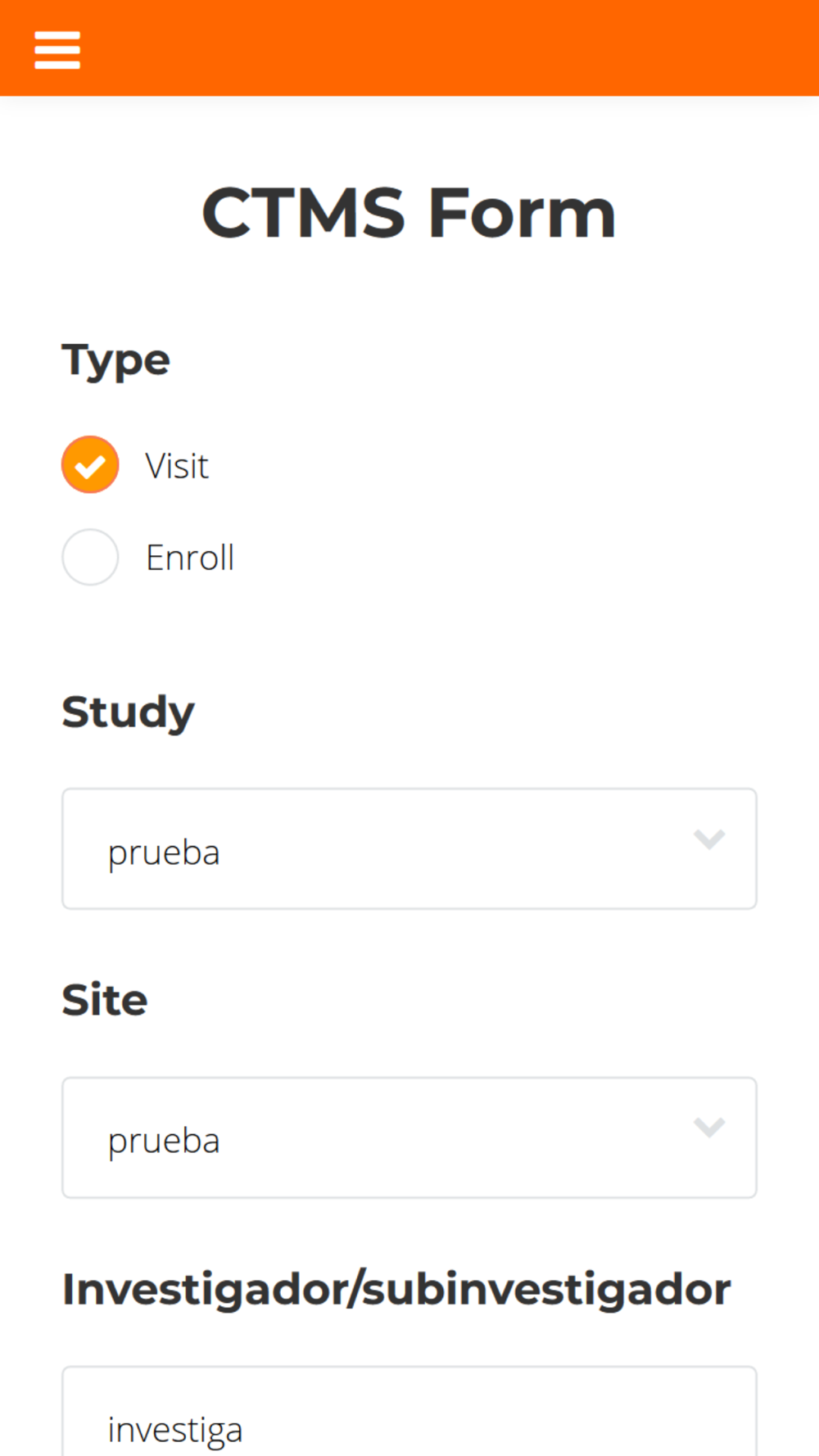Select the Enroll radio option

tap(90, 557)
